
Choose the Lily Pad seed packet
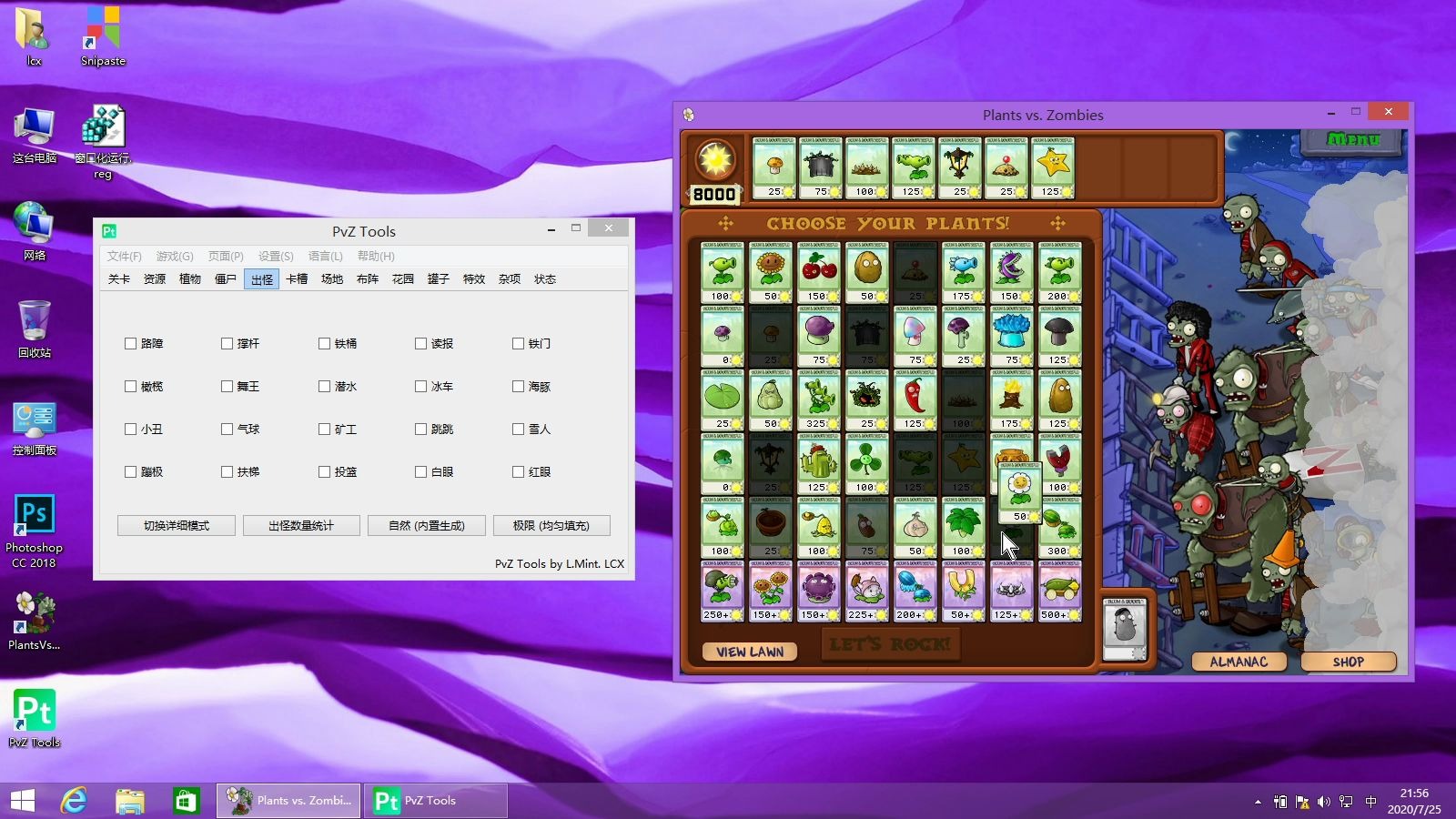point(722,399)
